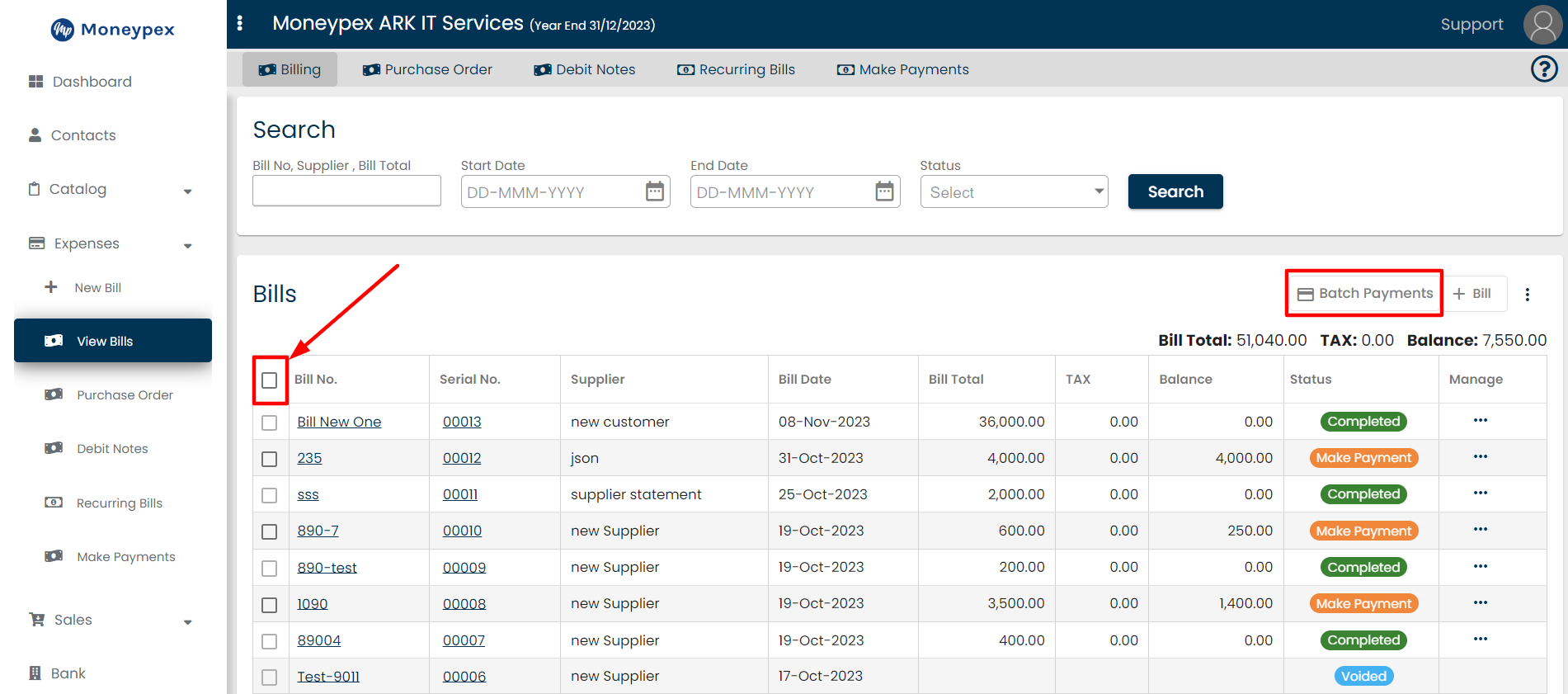
Task: Open the help question mark icon
Action: pos(1544,69)
